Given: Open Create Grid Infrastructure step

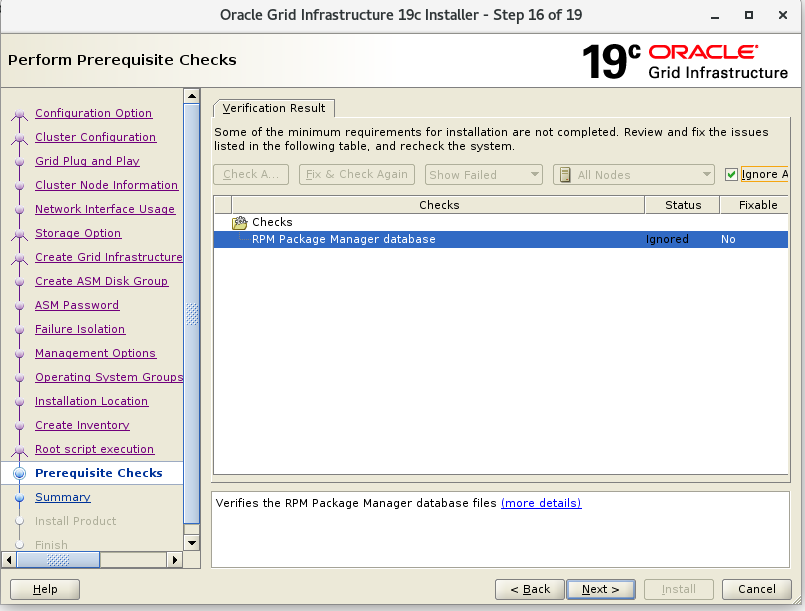Looking at the screenshot, I should (109, 257).
